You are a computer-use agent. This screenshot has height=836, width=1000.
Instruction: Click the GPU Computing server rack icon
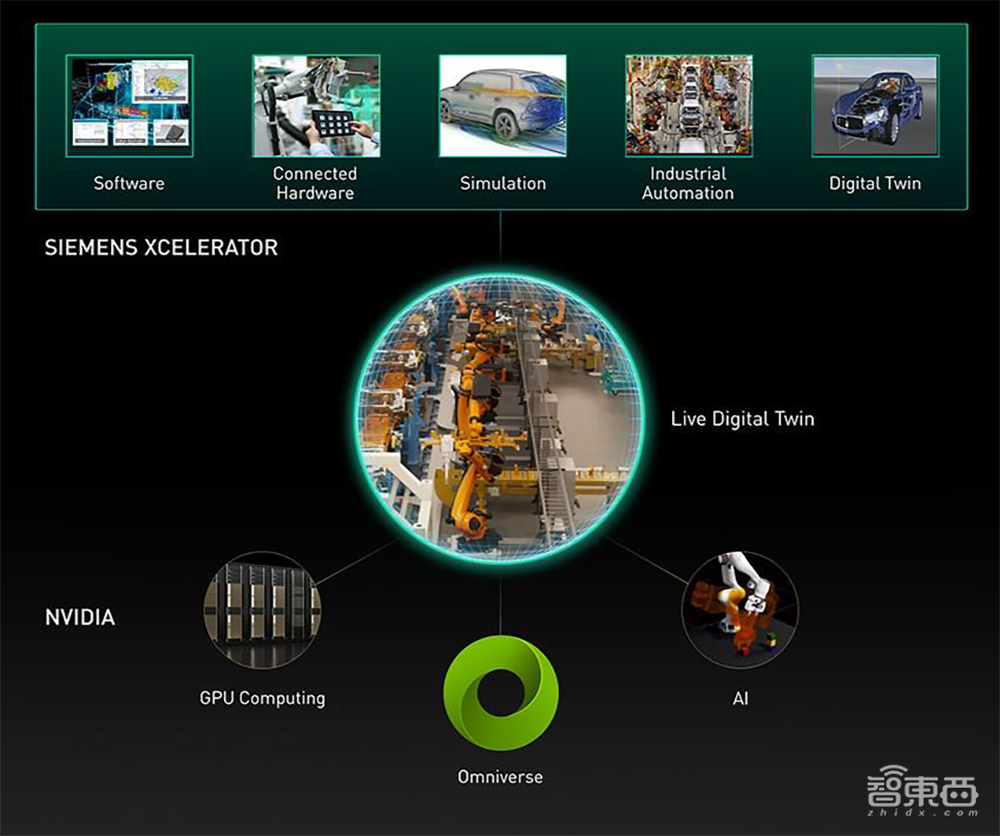pyautogui.click(x=262, y=610)
